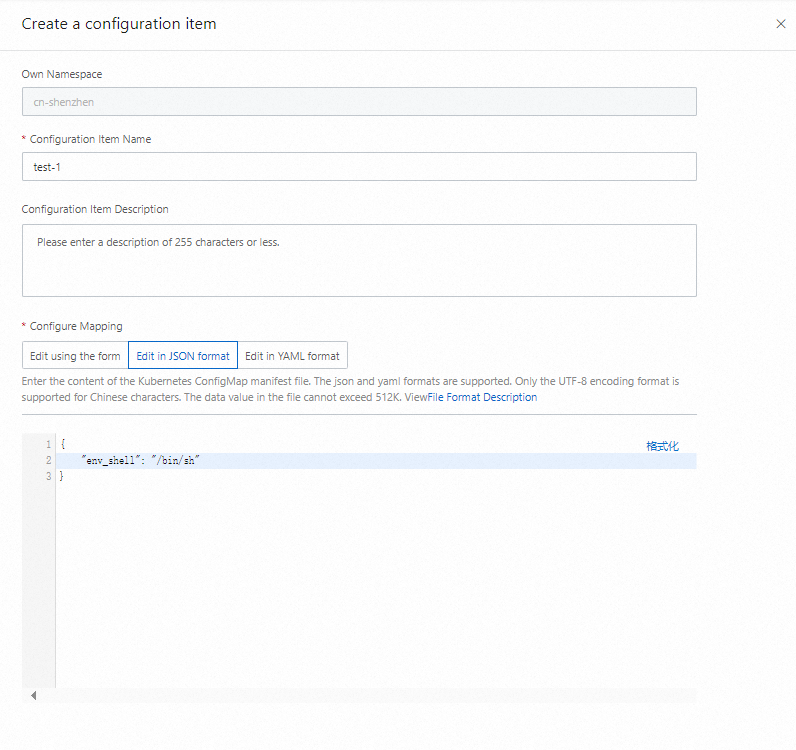Click the Configuration Item Name label
Viewport: 796px width, 750px height.
90,139
